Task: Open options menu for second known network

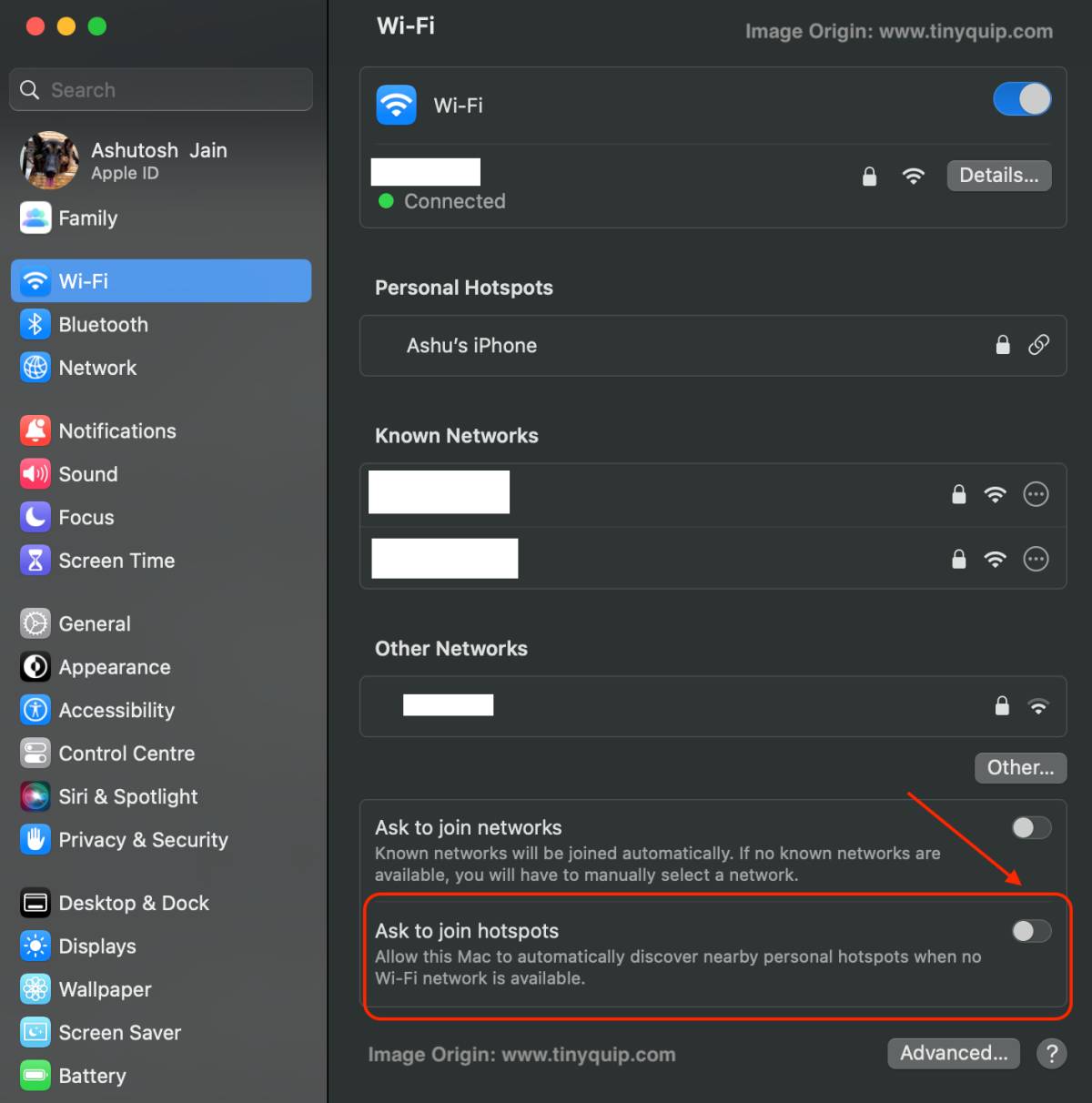Action: pyautogui.click(x=1036, y=559)
